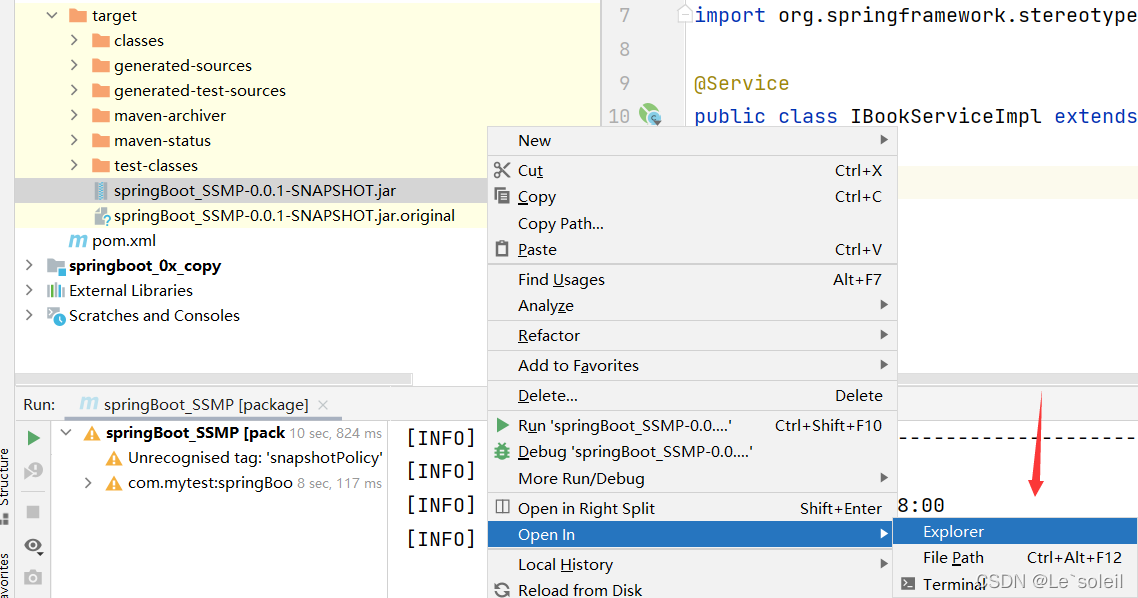The height and width of the screenshot is (598, 1138).
Task: Close the springBoot_SSMP [package] run tab
Action: tap(323, 405)
